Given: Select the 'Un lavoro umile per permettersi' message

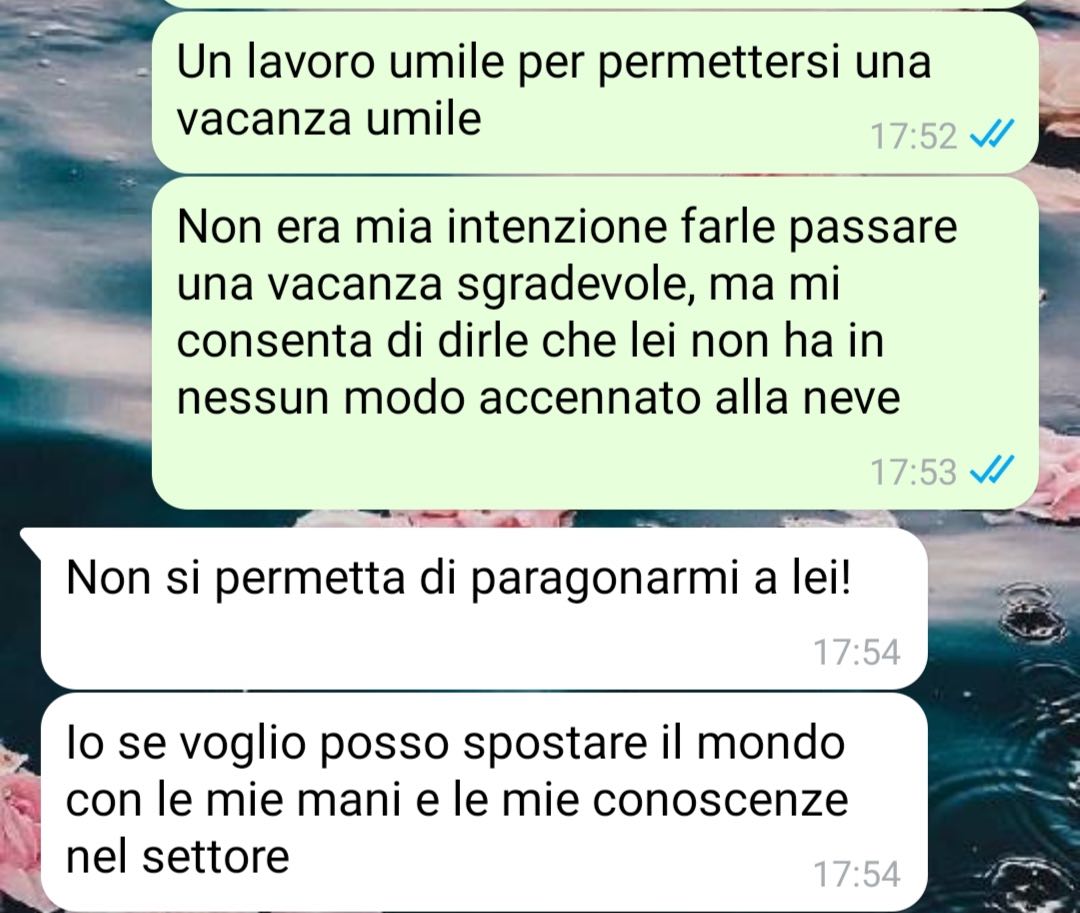Looking at the screenshot, I should coord(595,92).
